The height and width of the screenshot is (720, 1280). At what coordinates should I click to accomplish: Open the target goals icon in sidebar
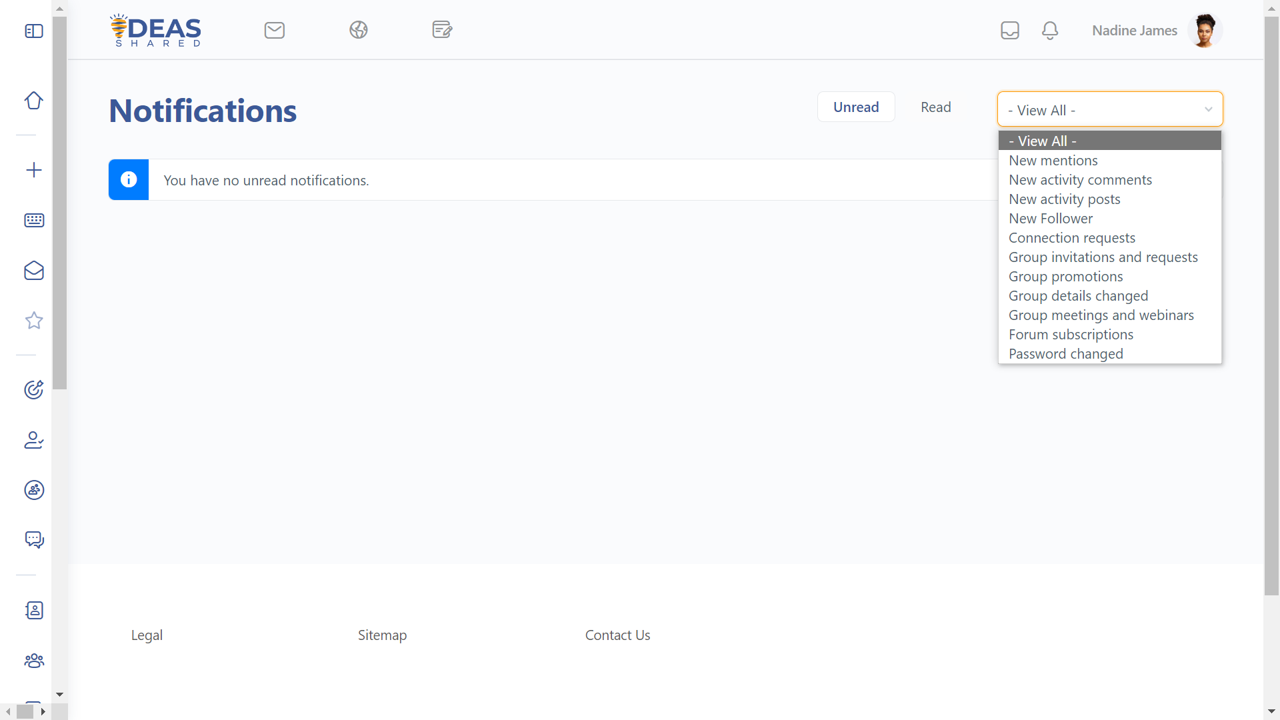[34, 390]
